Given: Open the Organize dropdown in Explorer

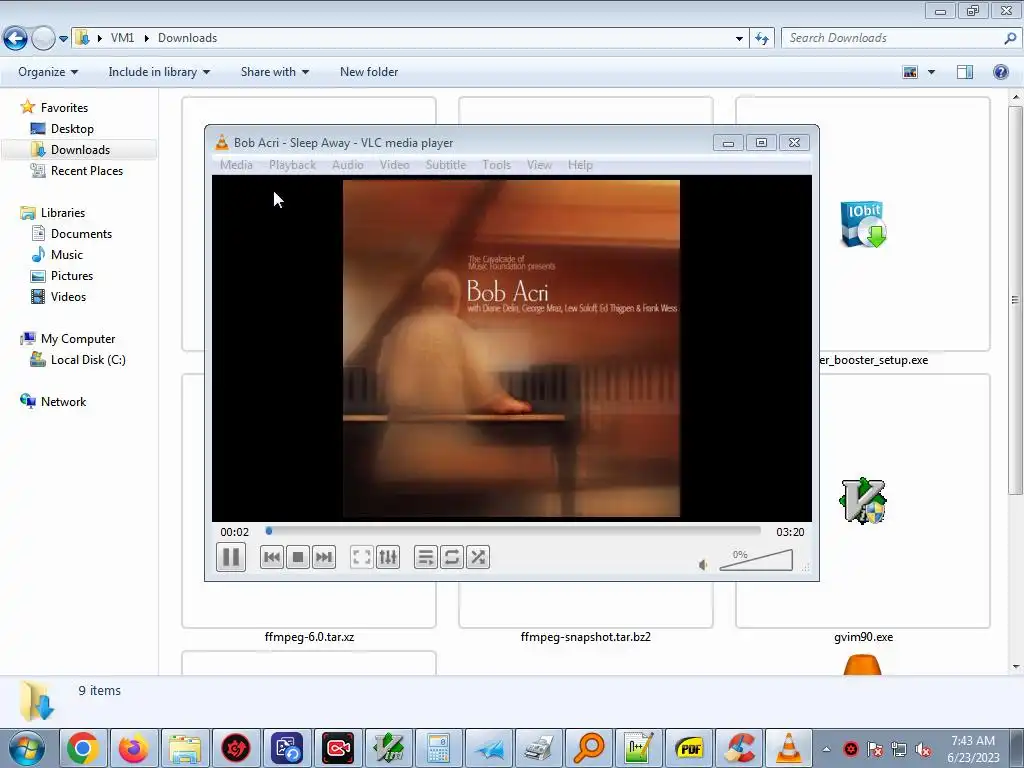Looking at the screenshot, I should pos(48,72).
